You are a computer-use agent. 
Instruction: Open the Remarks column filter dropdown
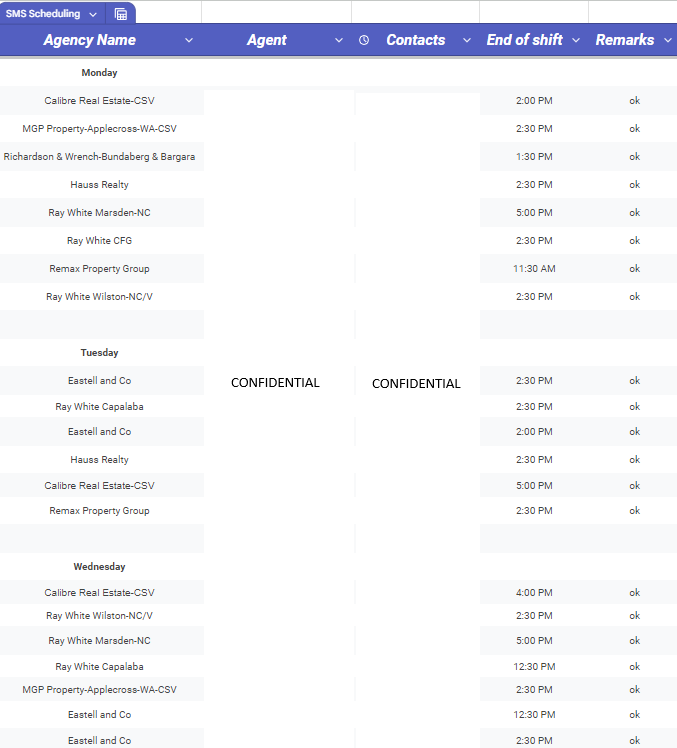[668, 40]
